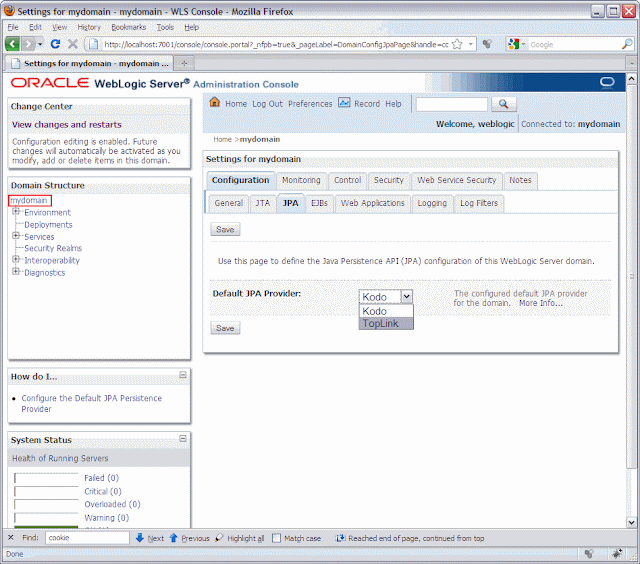Minimize the How do I panel
Viewport: 640px width, 564px height.
(x=183, y=375)
